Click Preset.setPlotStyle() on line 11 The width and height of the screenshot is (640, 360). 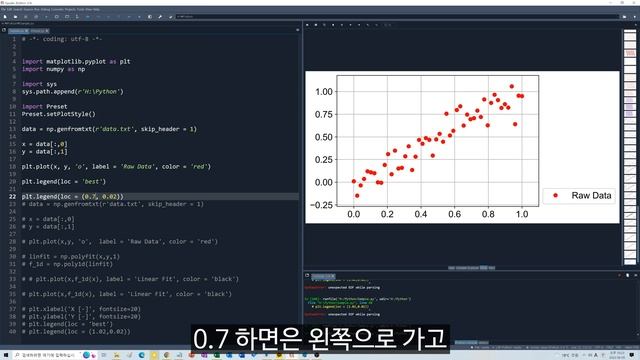coord(58,114)
